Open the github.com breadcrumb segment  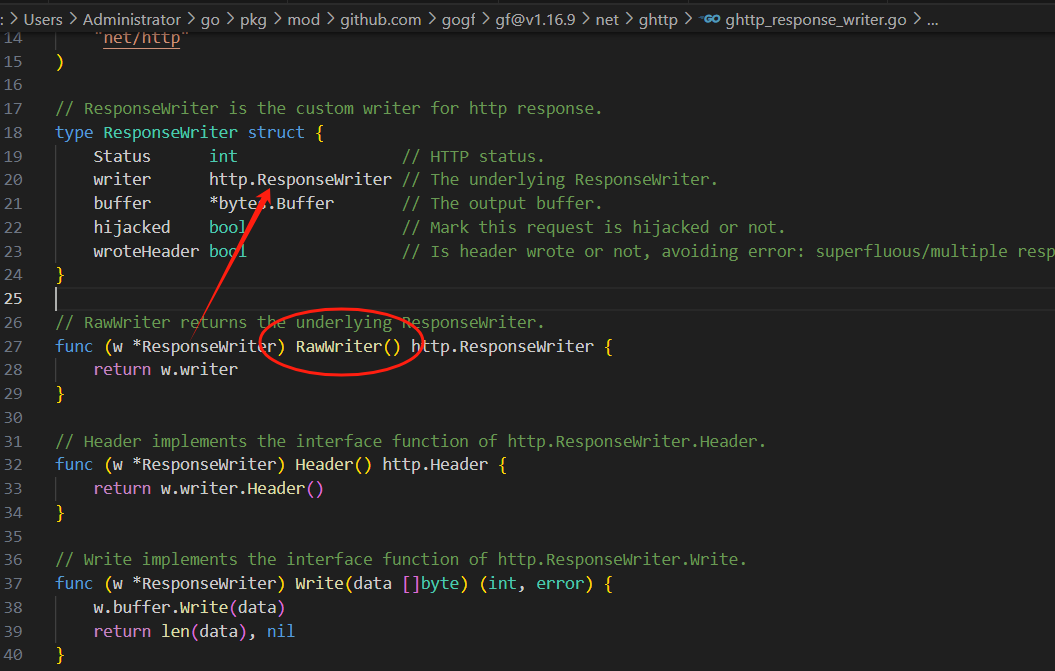(381, 20)
